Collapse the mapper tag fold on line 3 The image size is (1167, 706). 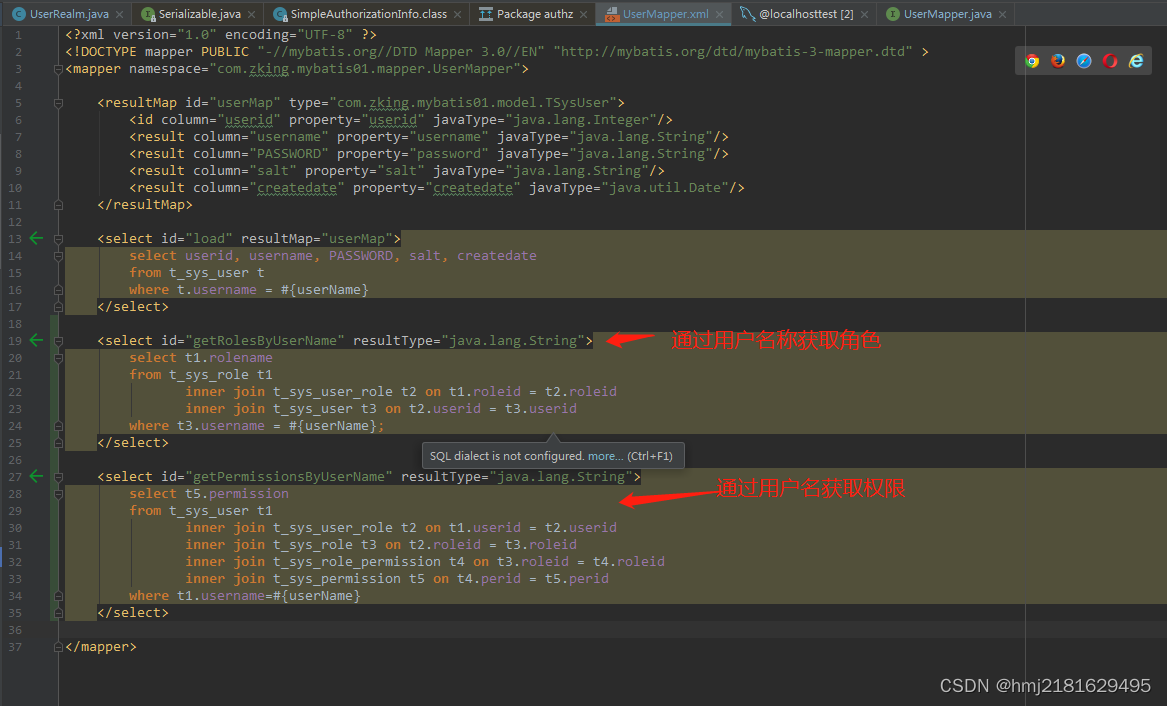pos(58,69)
